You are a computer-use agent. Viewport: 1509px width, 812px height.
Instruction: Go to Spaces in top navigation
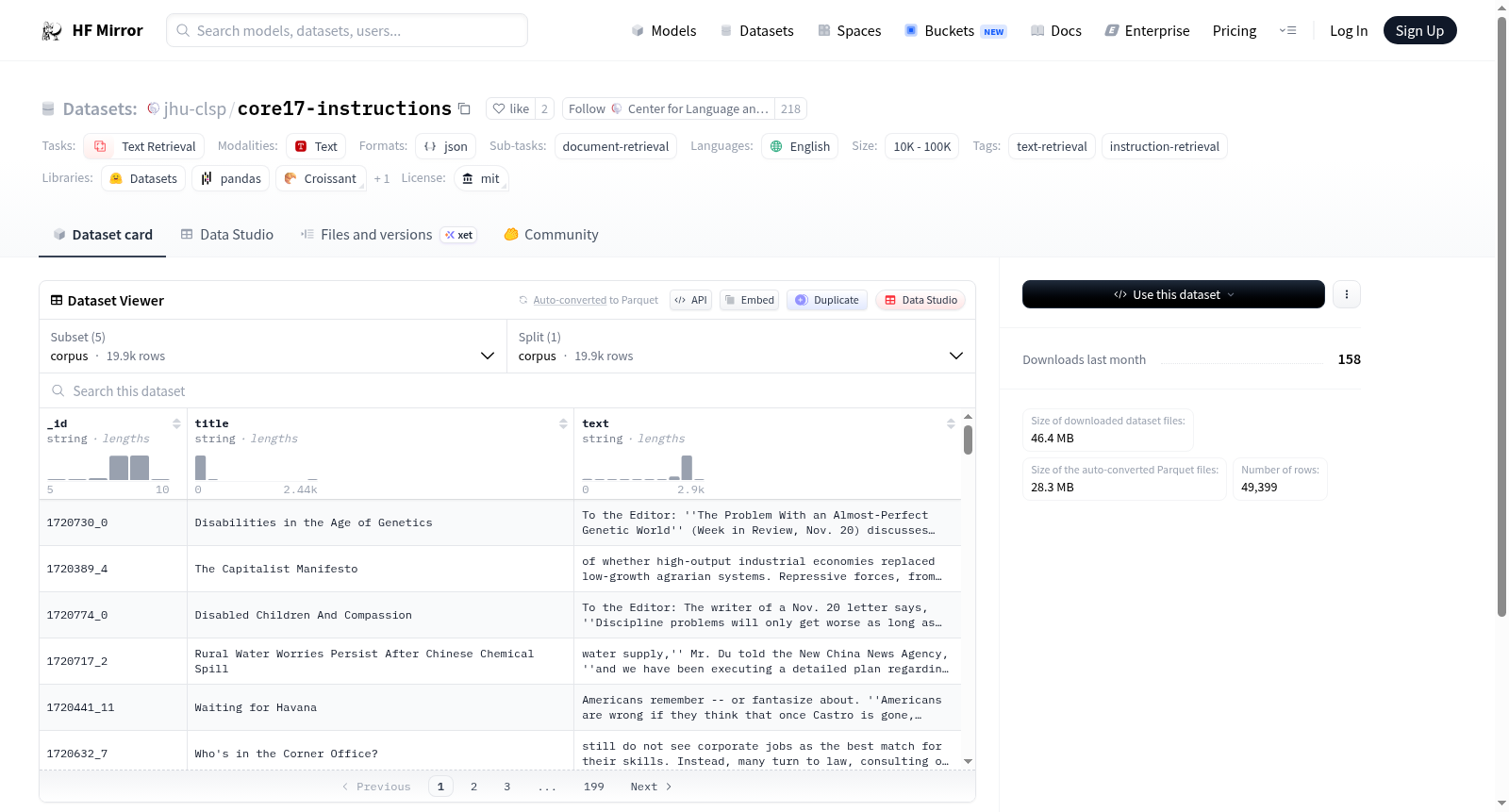[x=849, y=31]
